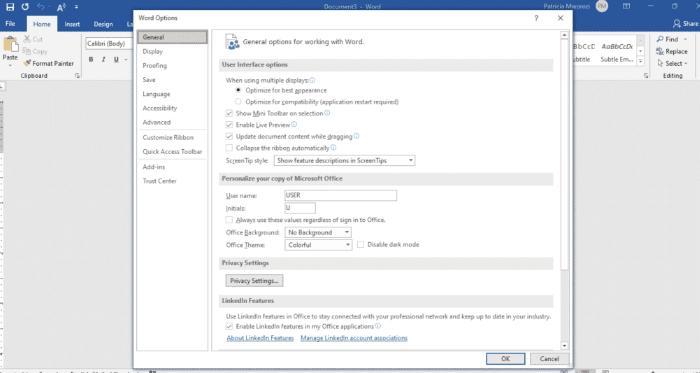Select Proofing category in Word Options
Viewport: 700px width, 373px height.
coord(172,66)
